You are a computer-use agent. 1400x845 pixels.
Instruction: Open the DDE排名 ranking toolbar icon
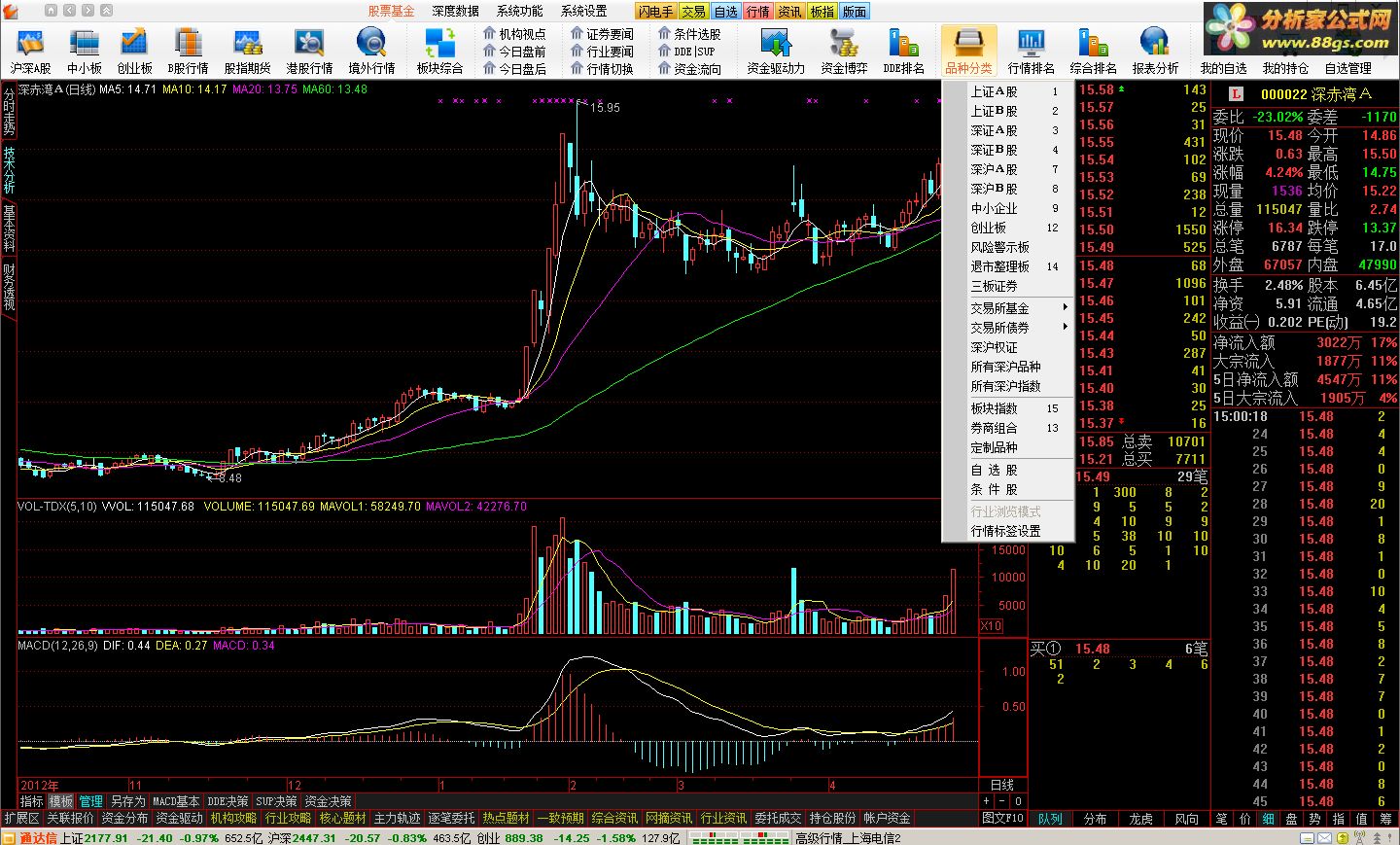coord(903,52)
